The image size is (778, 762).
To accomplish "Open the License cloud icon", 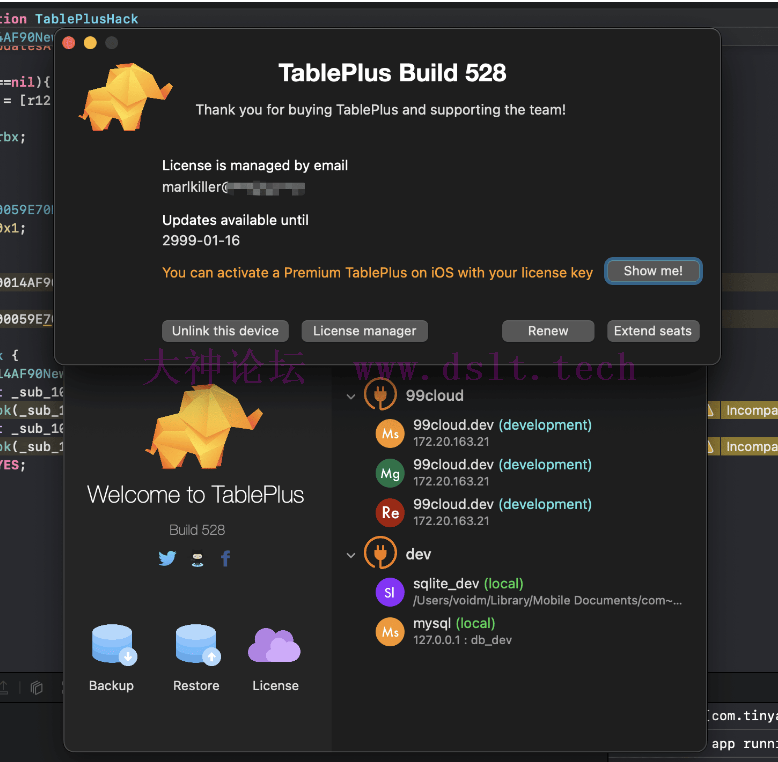I will [274, 645].
